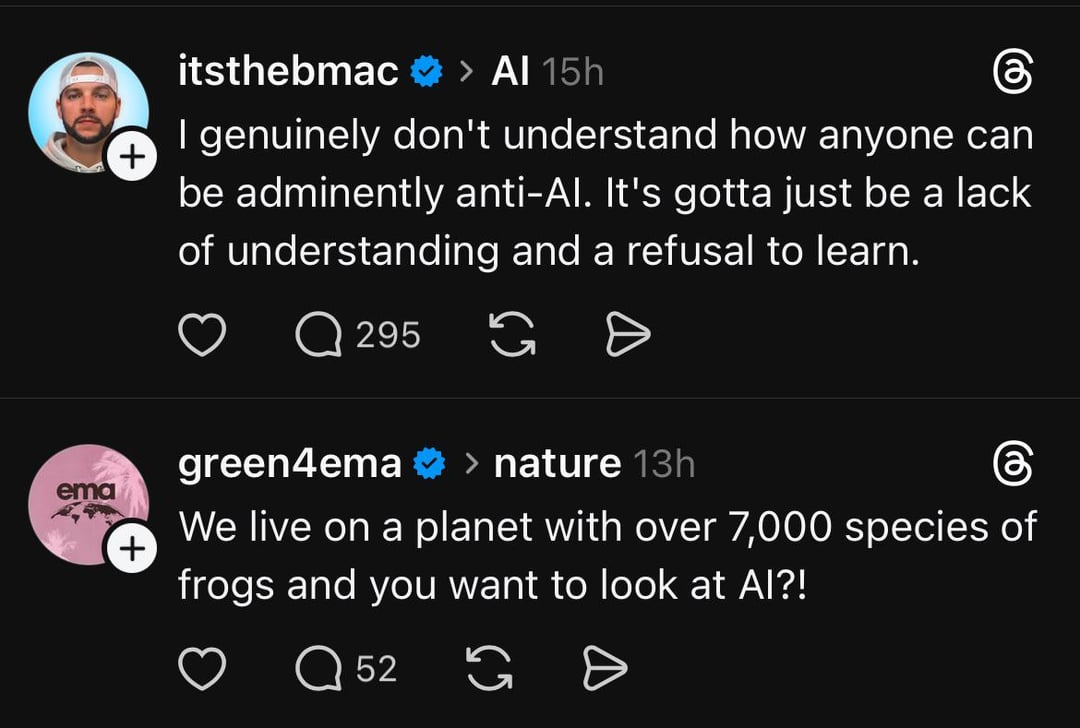View itsthebmac profile picture
The height and width of the screenshot is (728, 1080).
85,108
